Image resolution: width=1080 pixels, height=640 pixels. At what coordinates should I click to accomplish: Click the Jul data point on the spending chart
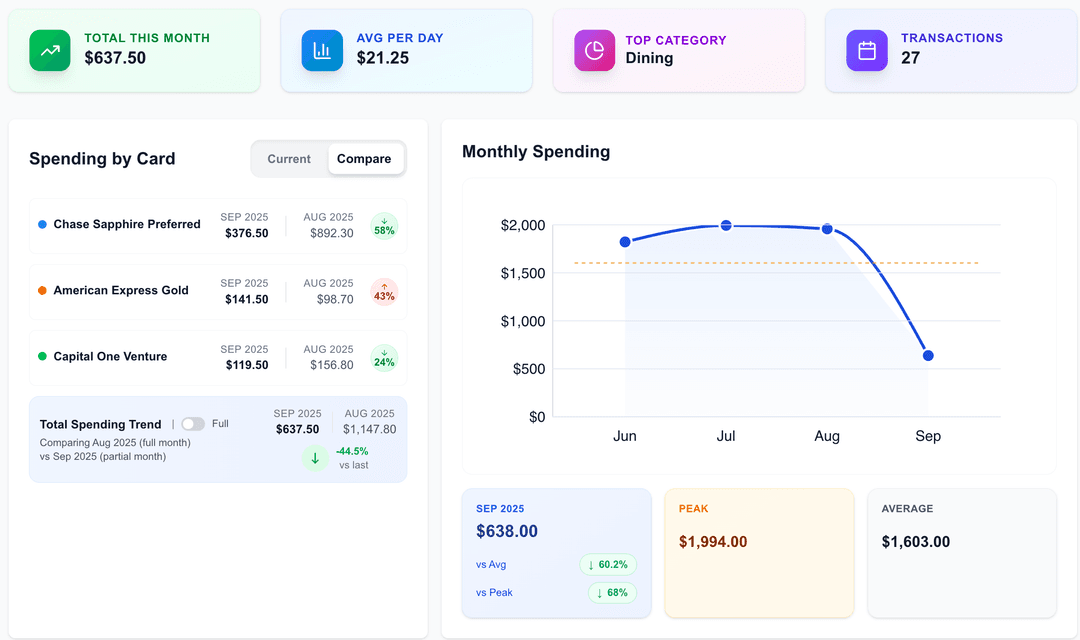(726, 225)
